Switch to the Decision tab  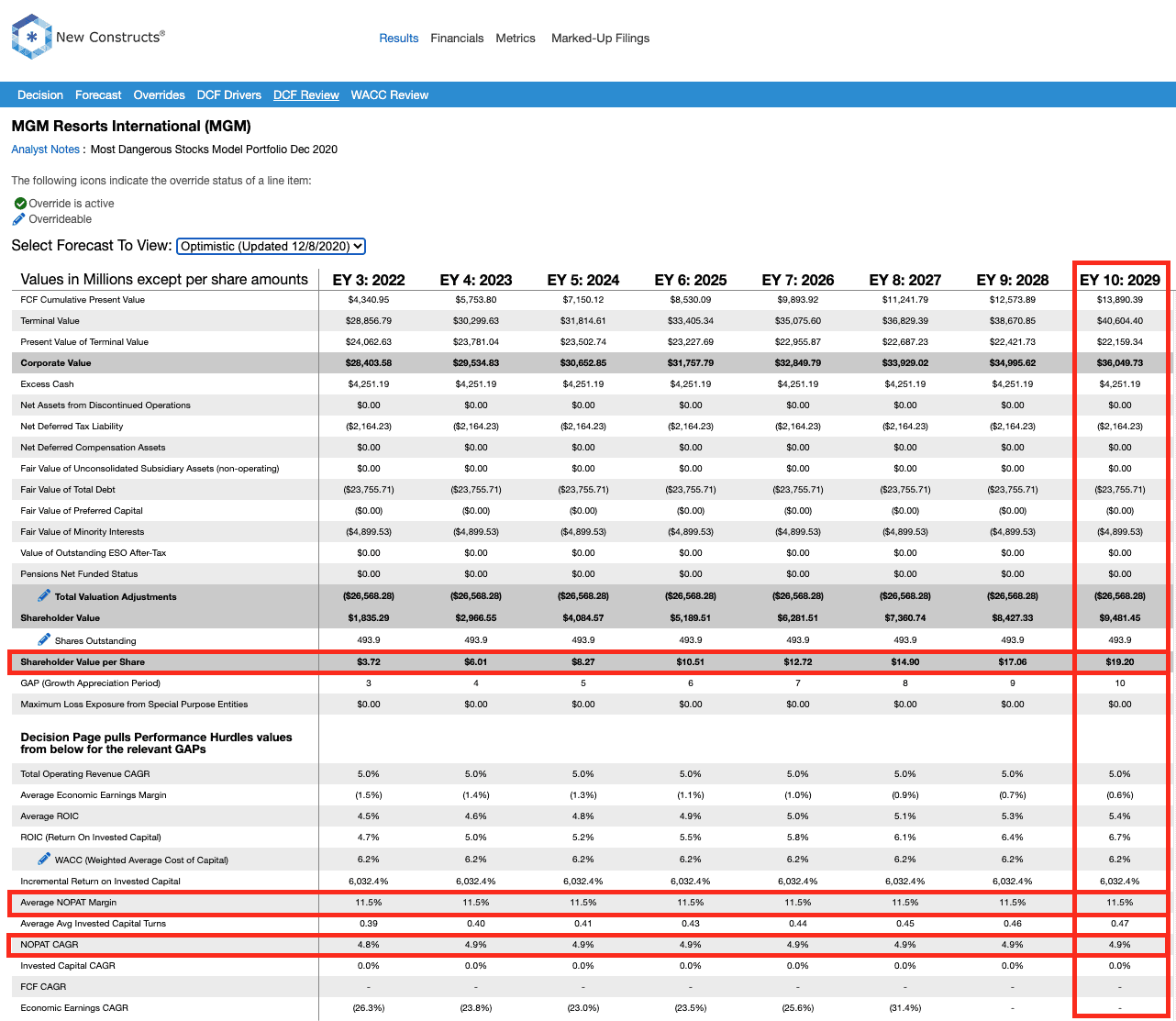click(x=40, y=95)
